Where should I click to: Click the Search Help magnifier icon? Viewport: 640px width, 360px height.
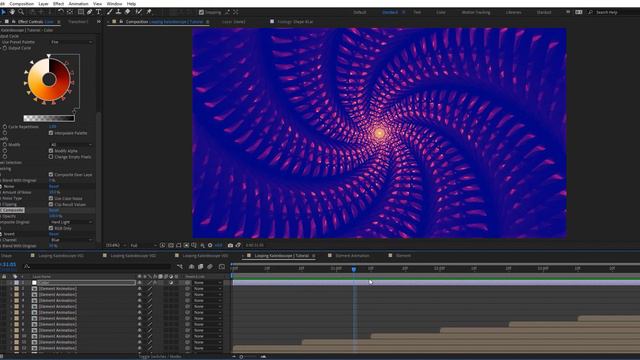[590, 12]
